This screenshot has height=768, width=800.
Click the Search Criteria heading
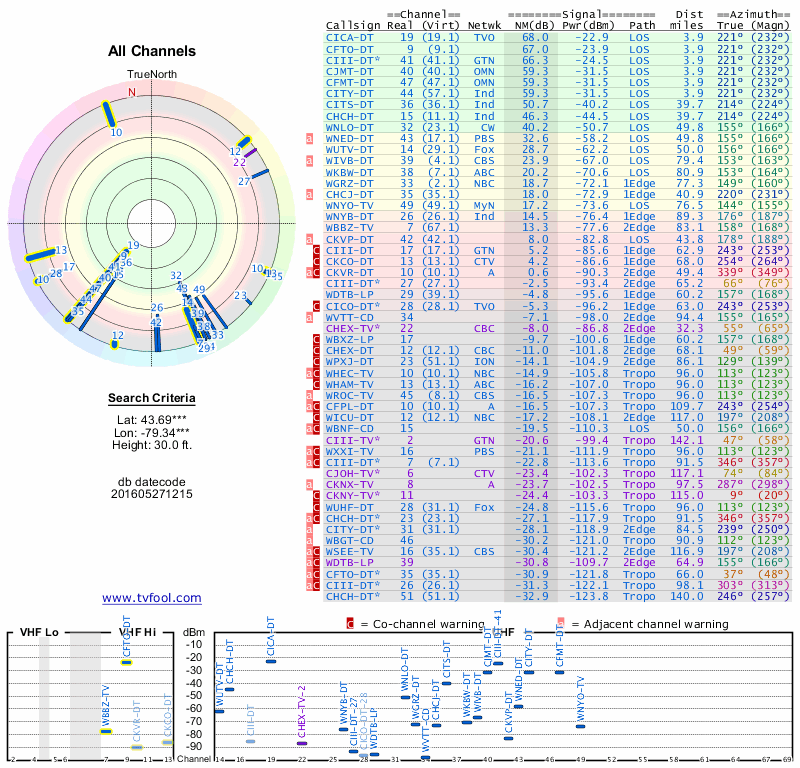point(151,399)
